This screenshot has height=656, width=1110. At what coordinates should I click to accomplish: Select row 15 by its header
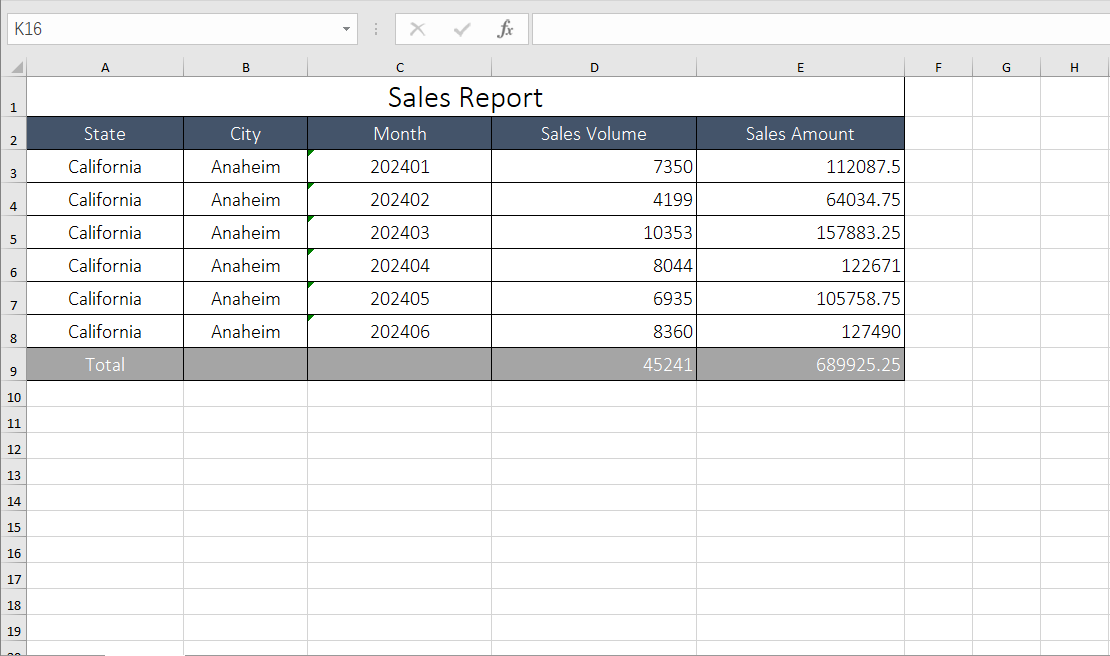[x=13, y=527]
